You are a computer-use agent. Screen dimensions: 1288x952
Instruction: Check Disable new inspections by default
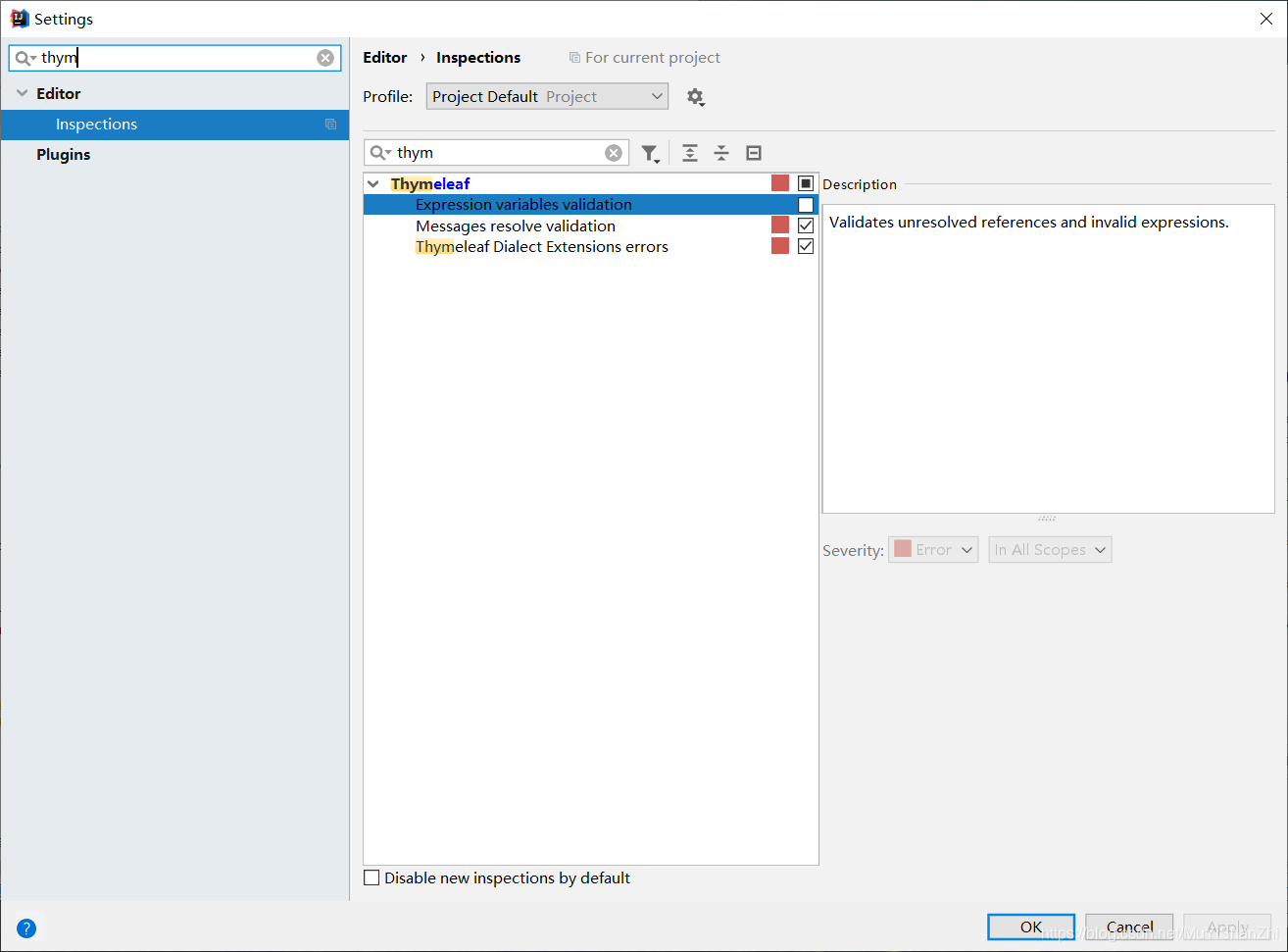click(372, 878)
